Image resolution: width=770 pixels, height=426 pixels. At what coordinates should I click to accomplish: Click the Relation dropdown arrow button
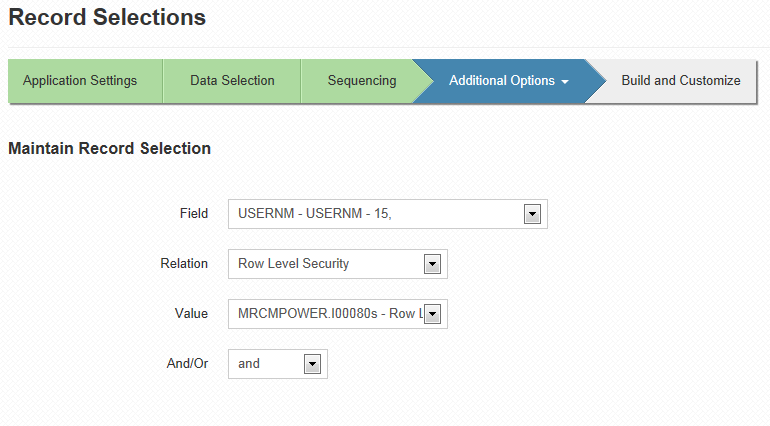point(432,264)
